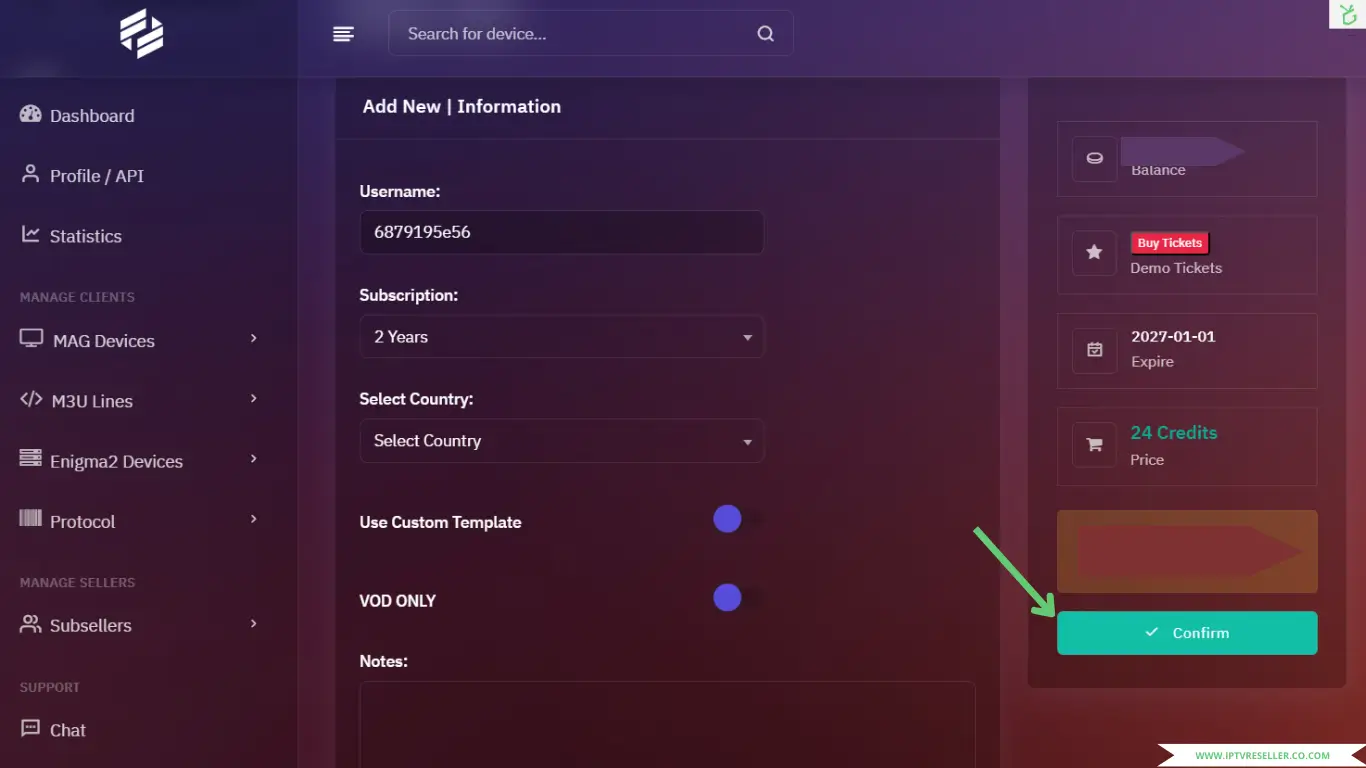Toggle the Use Custom Template switch
The width and height of the screenshot is (1366, 768).
click(737, 519)
